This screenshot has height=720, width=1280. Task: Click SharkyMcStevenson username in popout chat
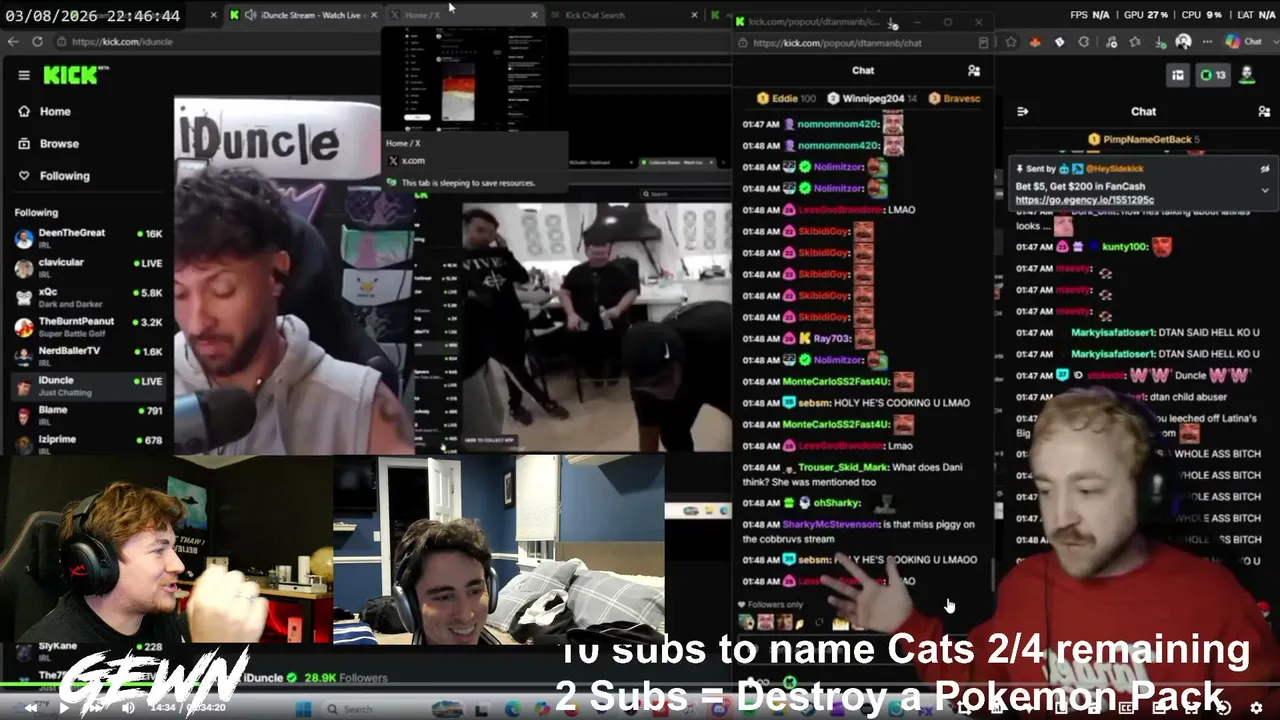[x=832, y=524]
